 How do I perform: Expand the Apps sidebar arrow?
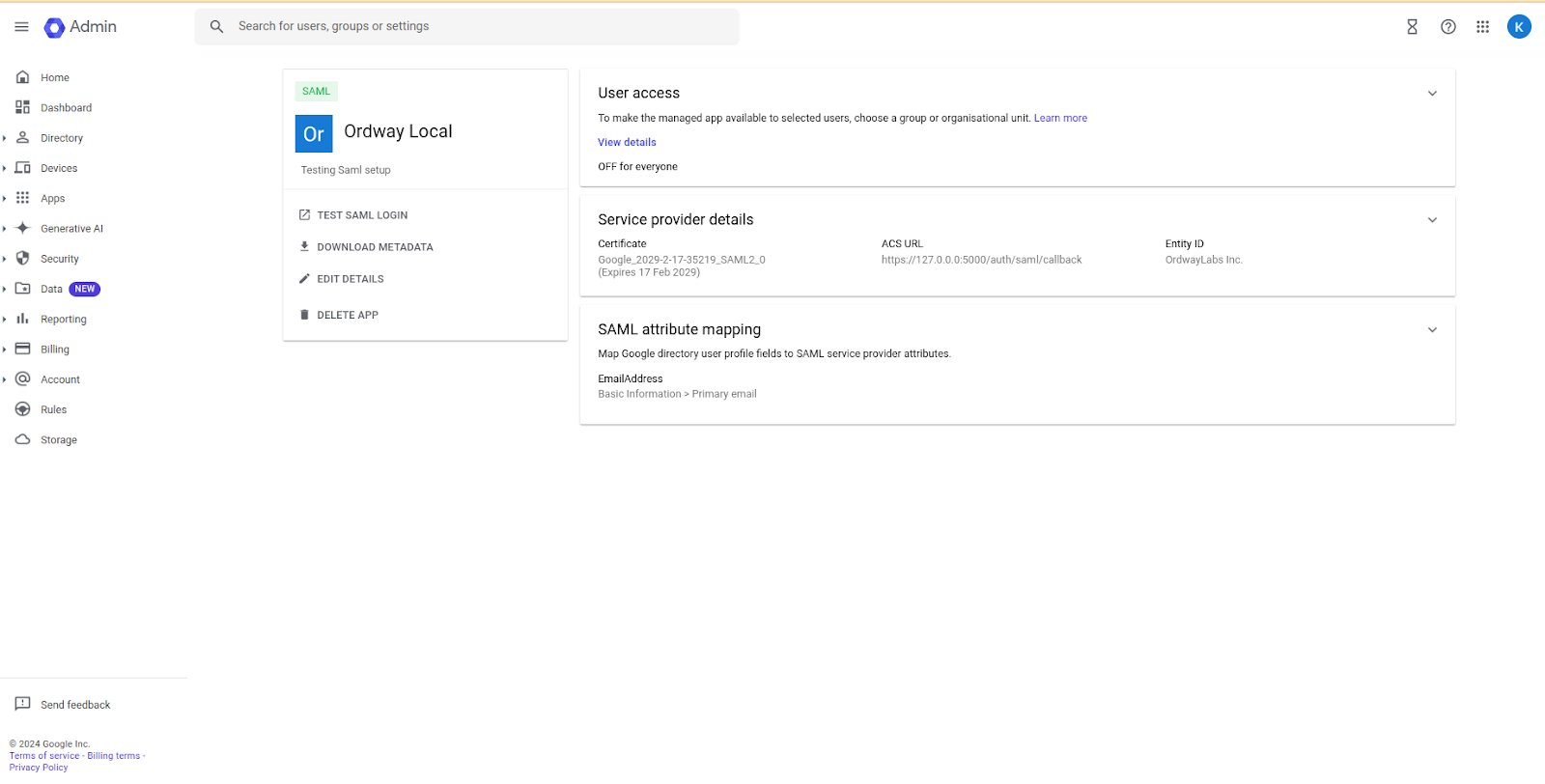(5, 198)
